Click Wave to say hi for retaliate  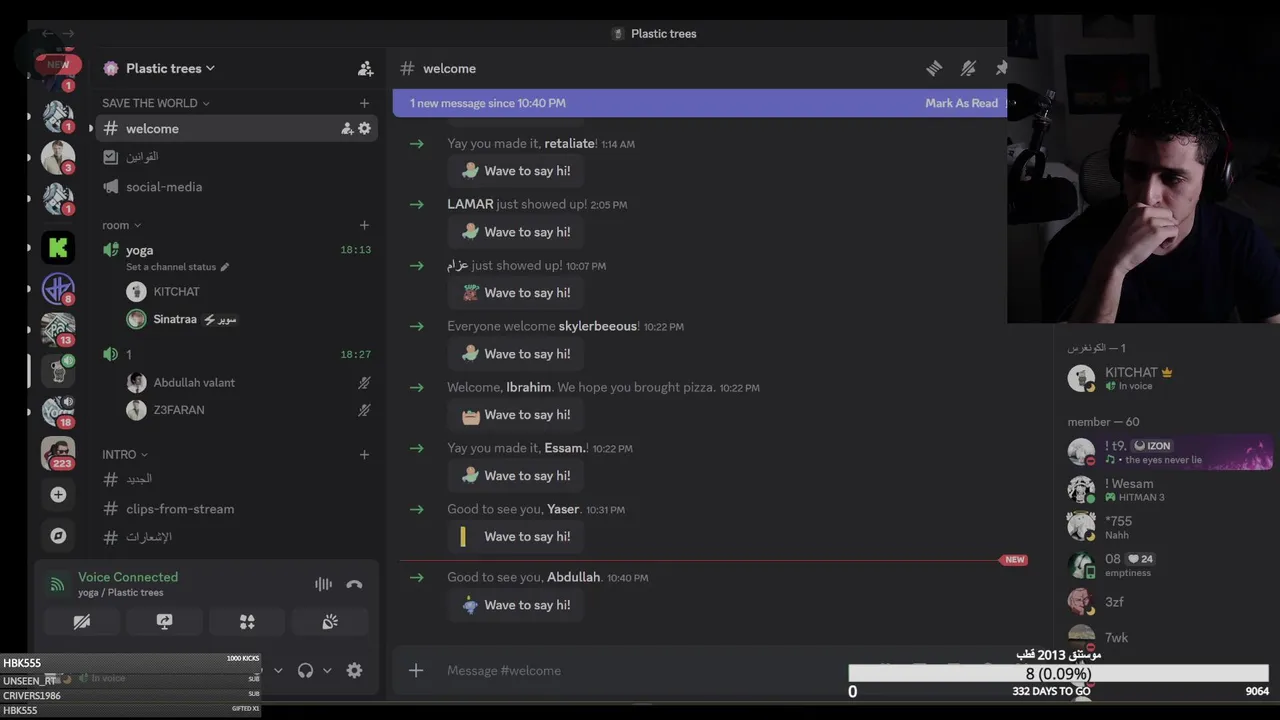pyautogui.click(x=515, y=171)
